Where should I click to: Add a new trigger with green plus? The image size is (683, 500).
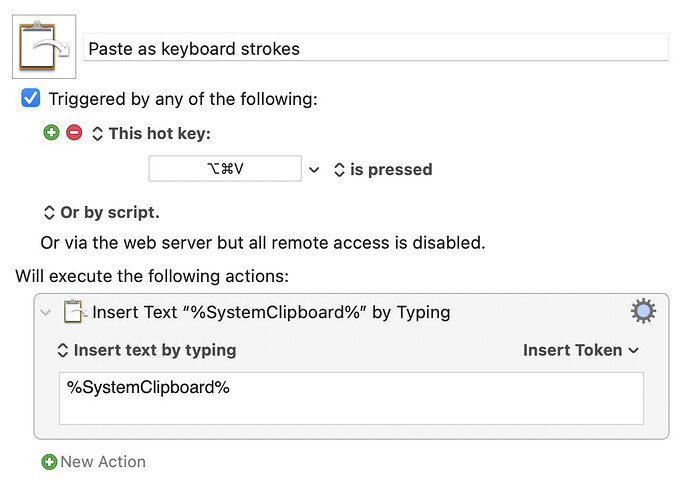pos(52,133)
